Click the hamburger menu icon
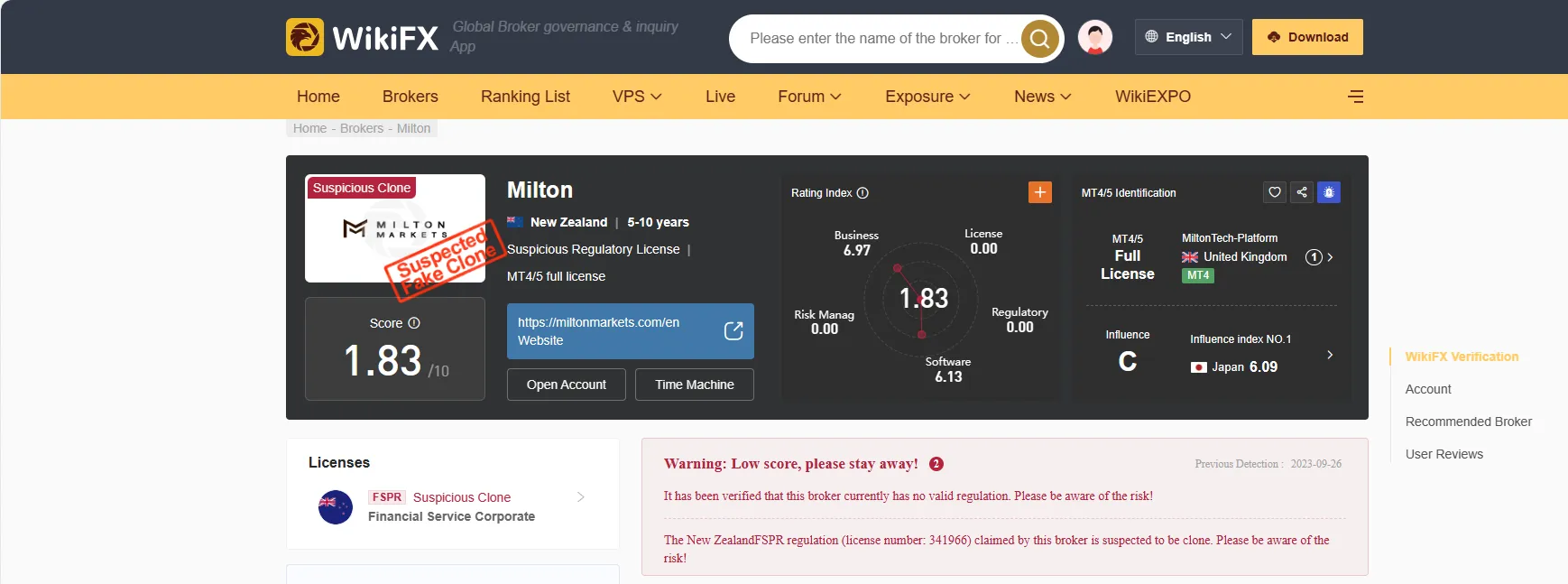 pos(1355,97)
